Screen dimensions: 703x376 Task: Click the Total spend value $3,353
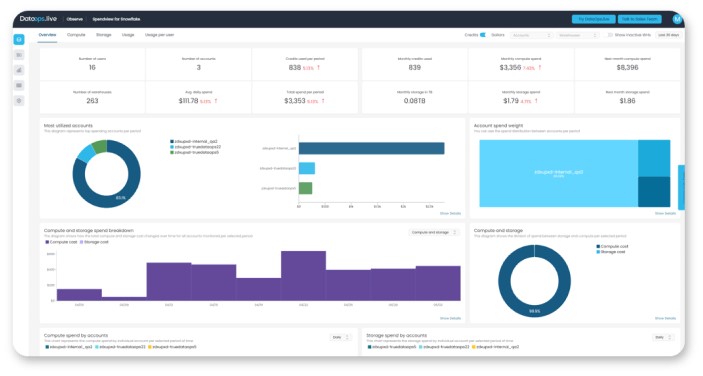[295, 101]
